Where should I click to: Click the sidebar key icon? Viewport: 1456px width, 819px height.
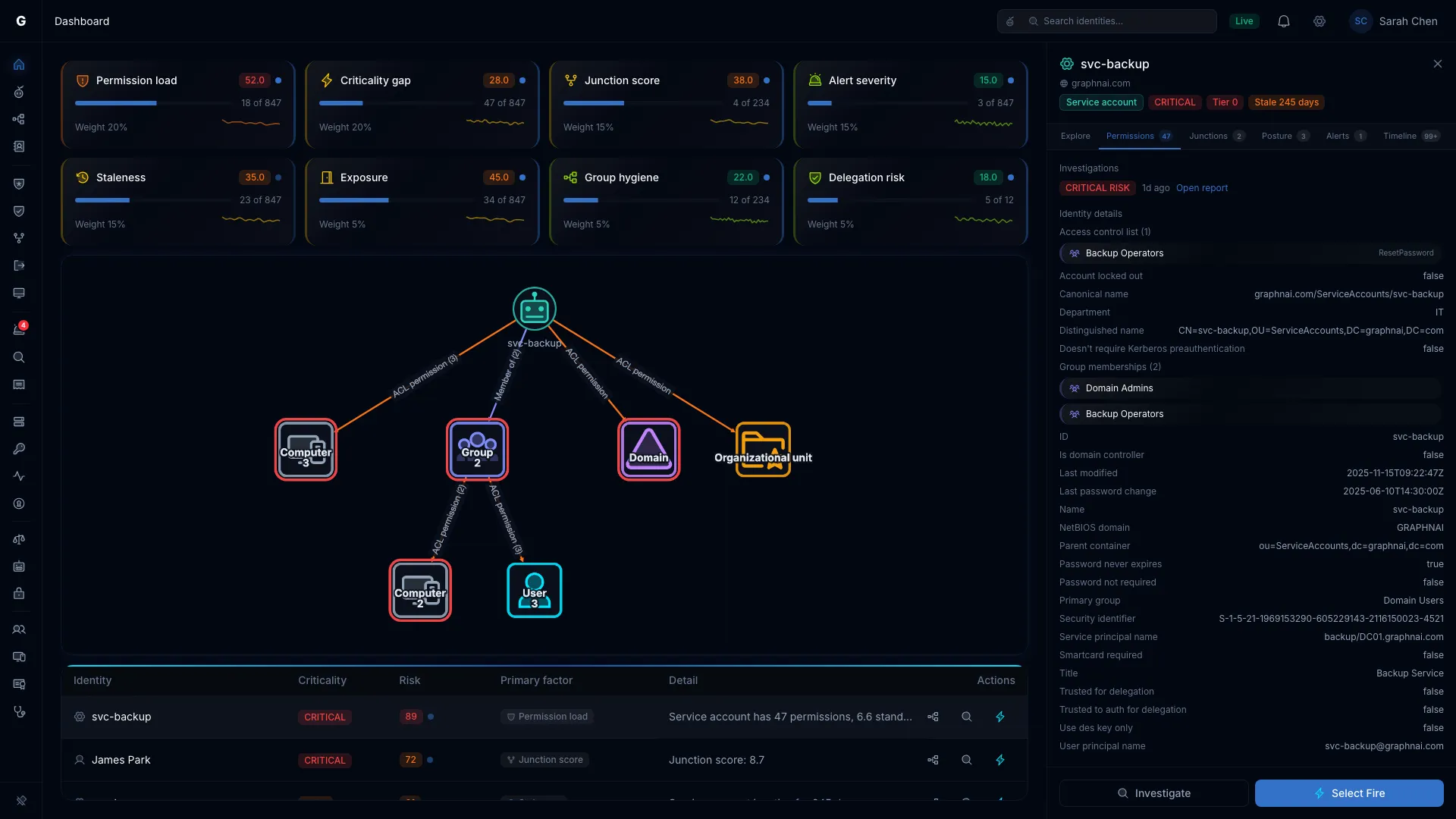pos(19,449)
